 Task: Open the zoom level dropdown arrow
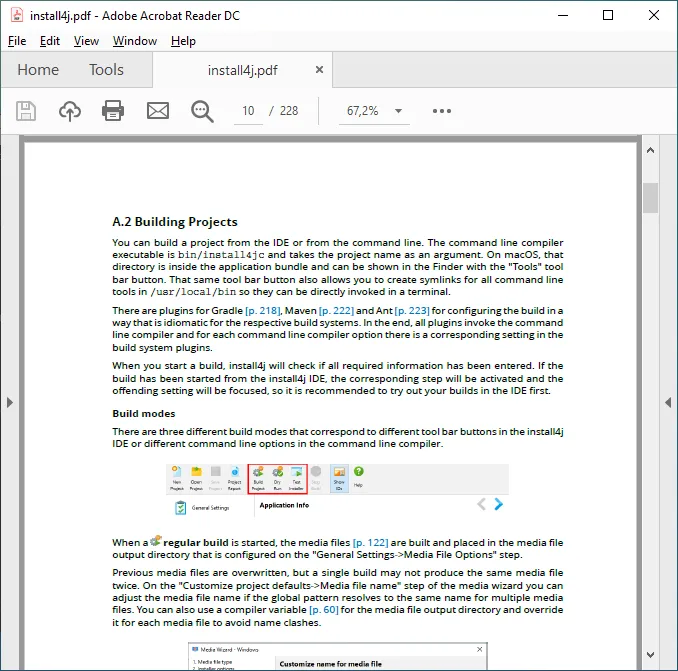[398, 111]
